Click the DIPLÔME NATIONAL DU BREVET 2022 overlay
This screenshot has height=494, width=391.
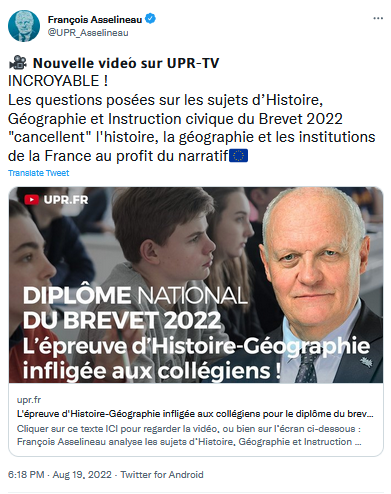coord(135,307)
